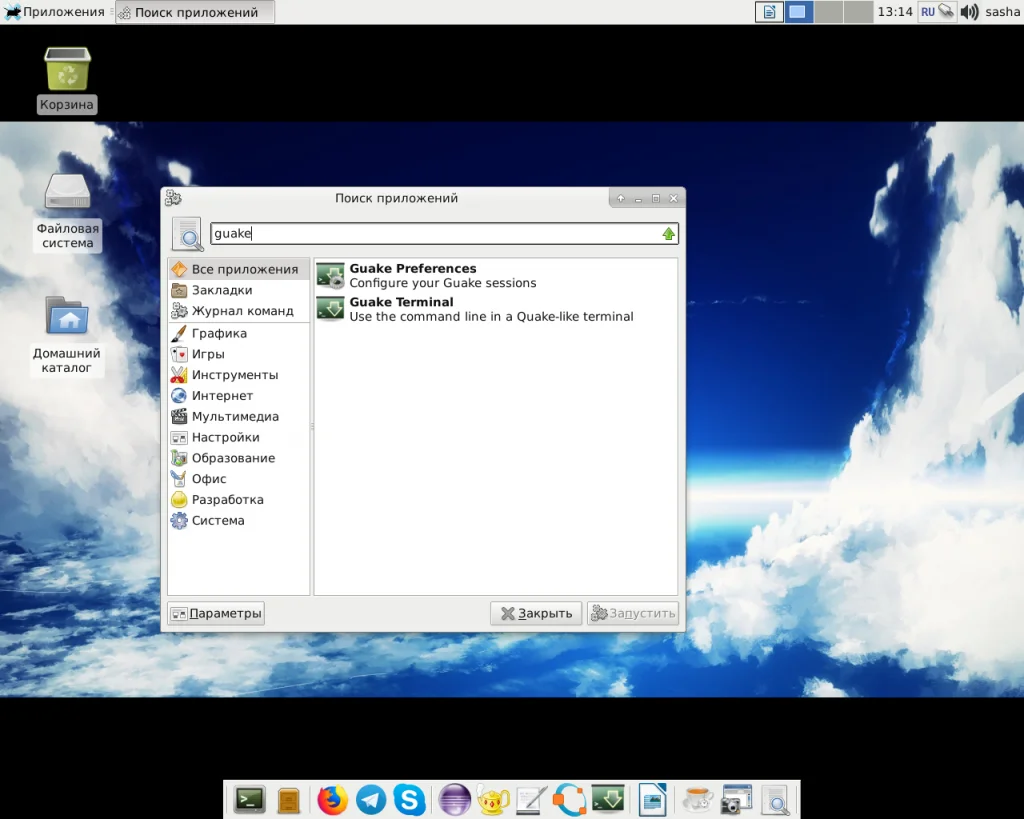Screen dimensions: 1024x819
Task: Click the Параметры button
Action: tap(216, 613)
